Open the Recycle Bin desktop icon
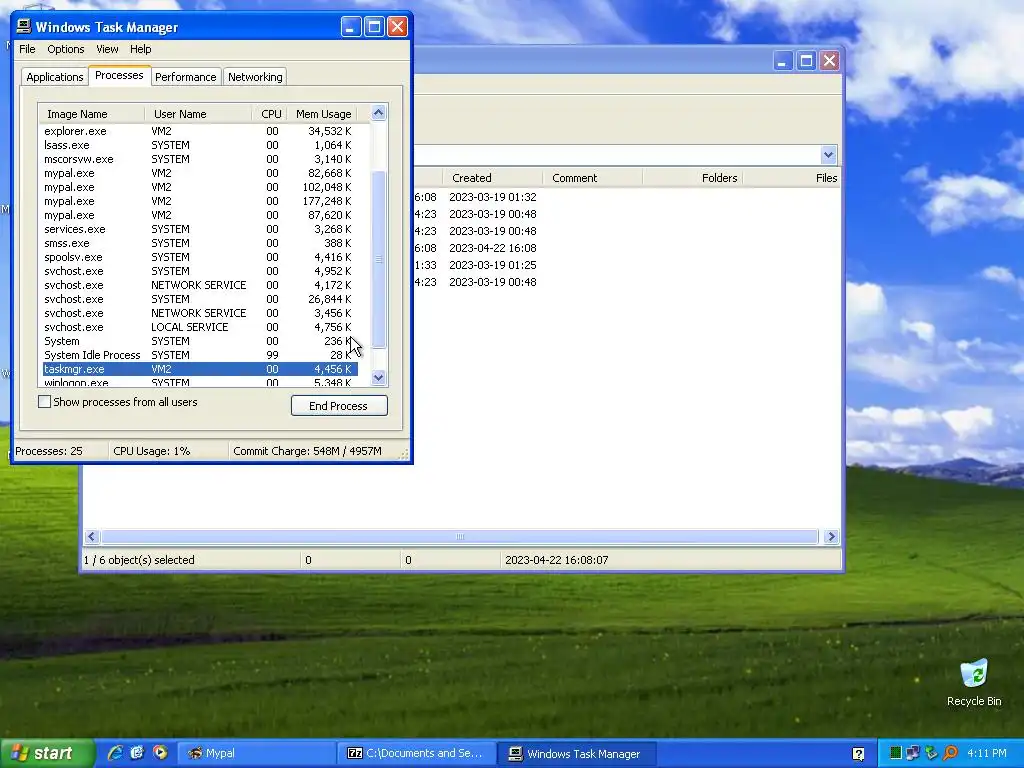 coord(974,683)
